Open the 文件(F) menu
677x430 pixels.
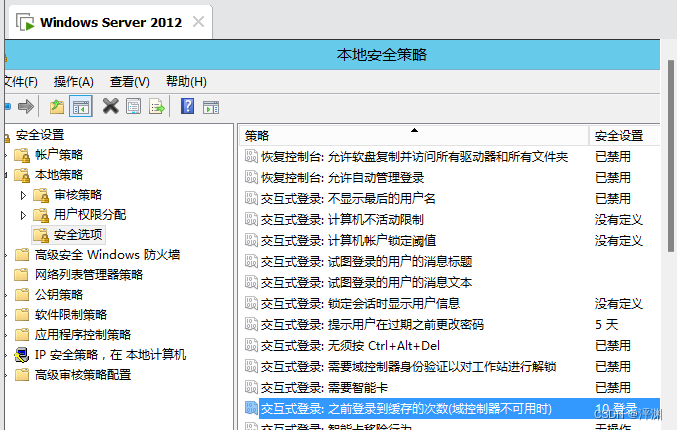tap(21, 82)
